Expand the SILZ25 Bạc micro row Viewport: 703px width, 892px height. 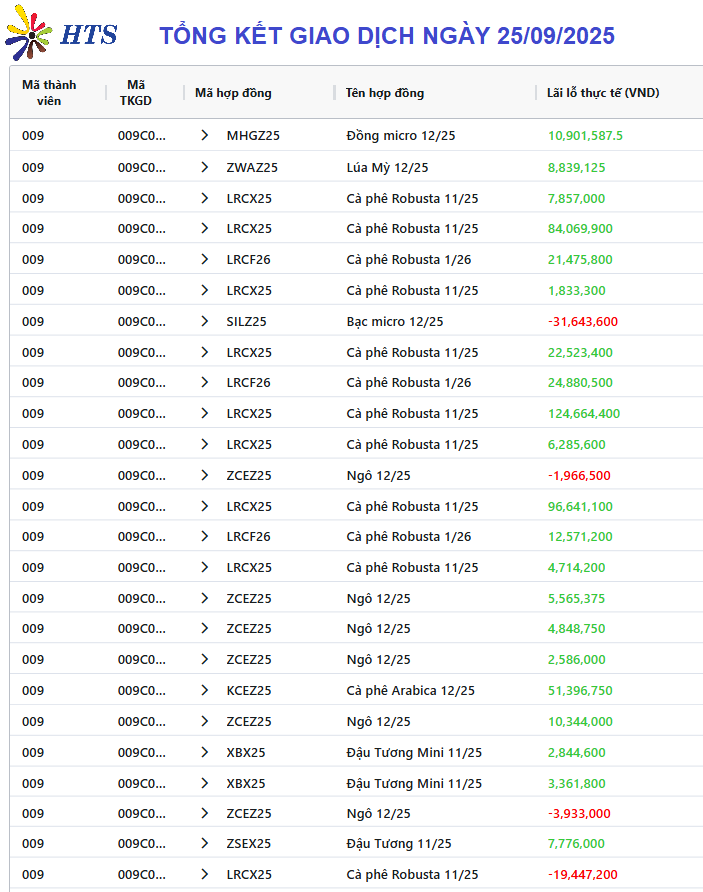click(x=205, y=321)
